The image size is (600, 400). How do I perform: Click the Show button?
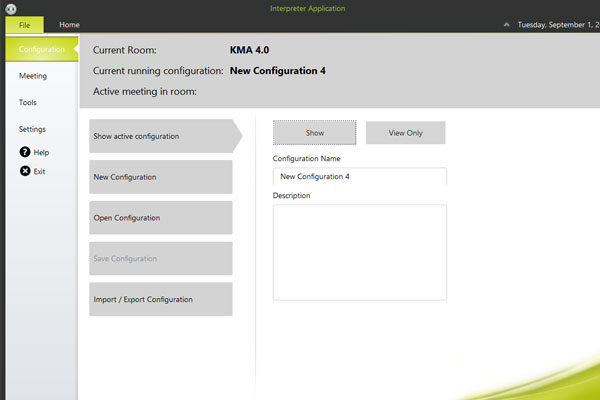[x=315, y=132]
